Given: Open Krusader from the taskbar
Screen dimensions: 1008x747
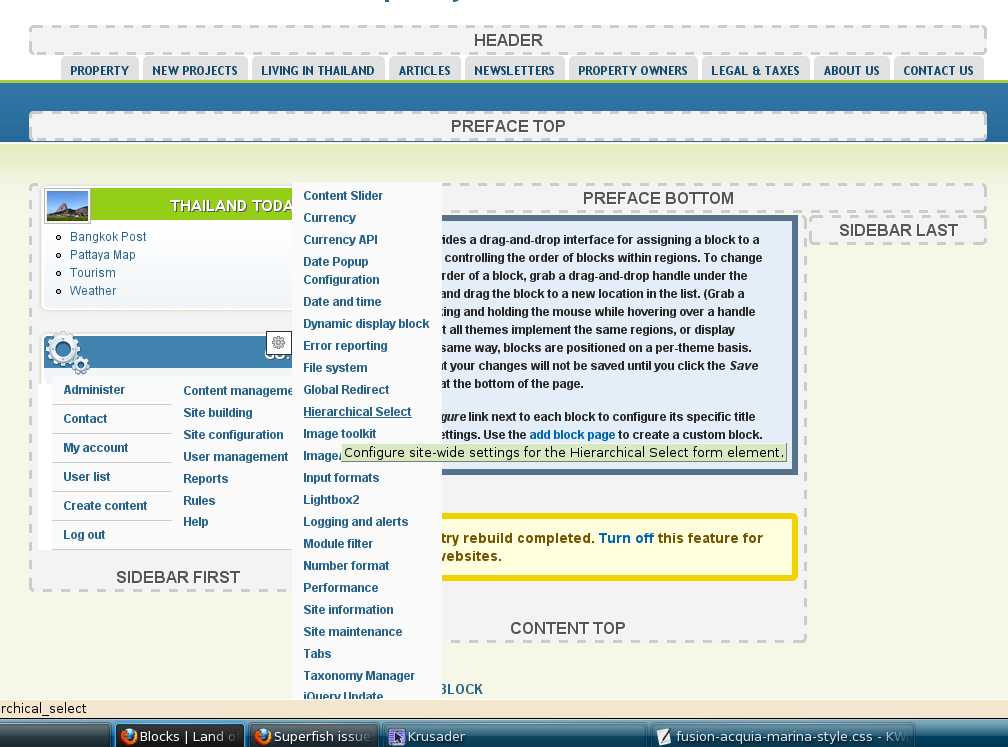Looking at the screenshot, I should 432,735.
